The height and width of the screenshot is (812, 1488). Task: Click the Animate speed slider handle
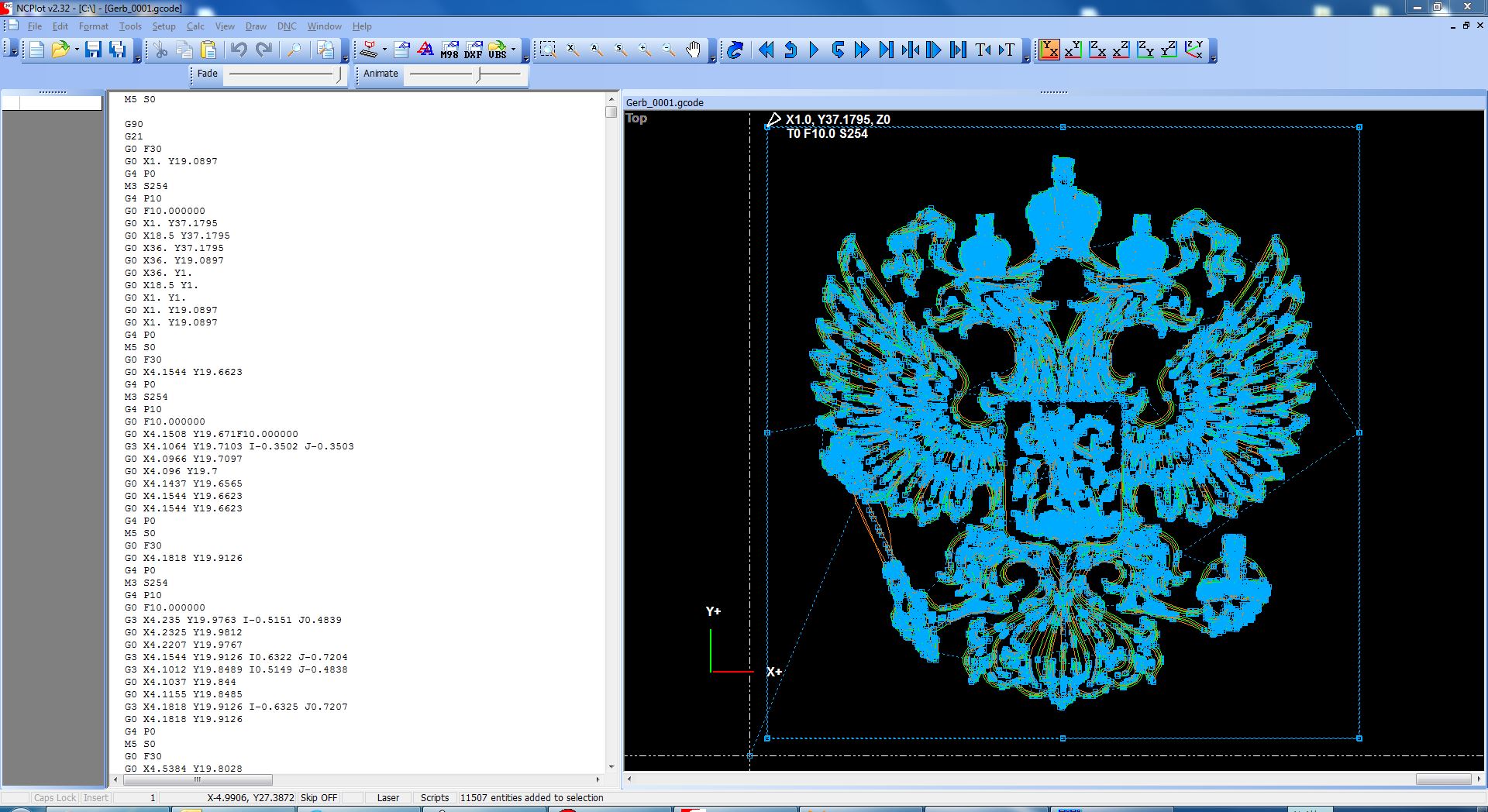[479, 74]
